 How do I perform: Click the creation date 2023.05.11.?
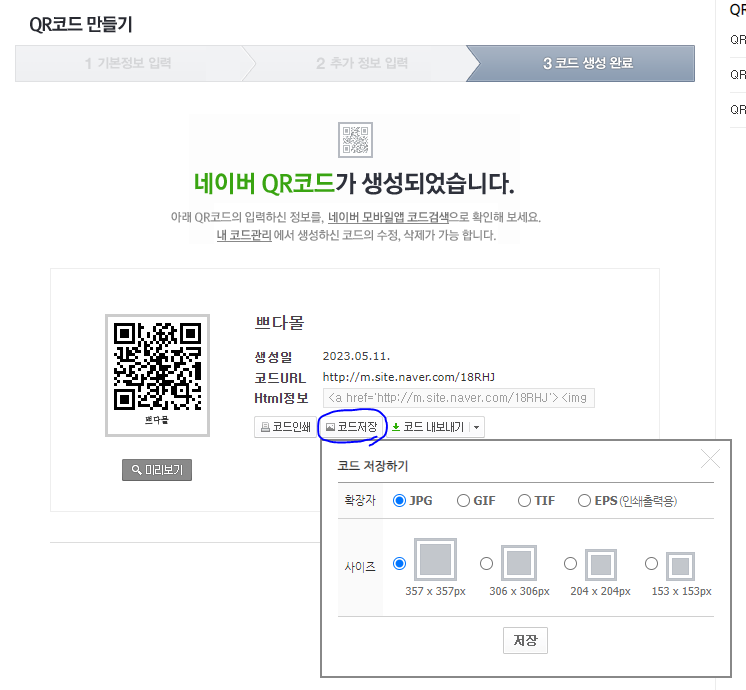coord(356,356)
